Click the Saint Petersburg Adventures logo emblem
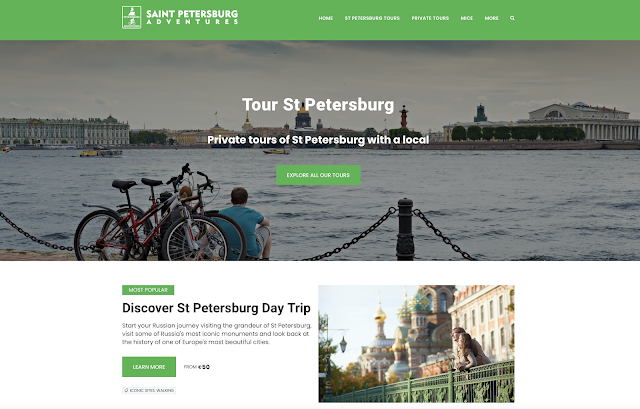This screenshot has height=409, width=640. pyautogui.click(x=131, y=17)
